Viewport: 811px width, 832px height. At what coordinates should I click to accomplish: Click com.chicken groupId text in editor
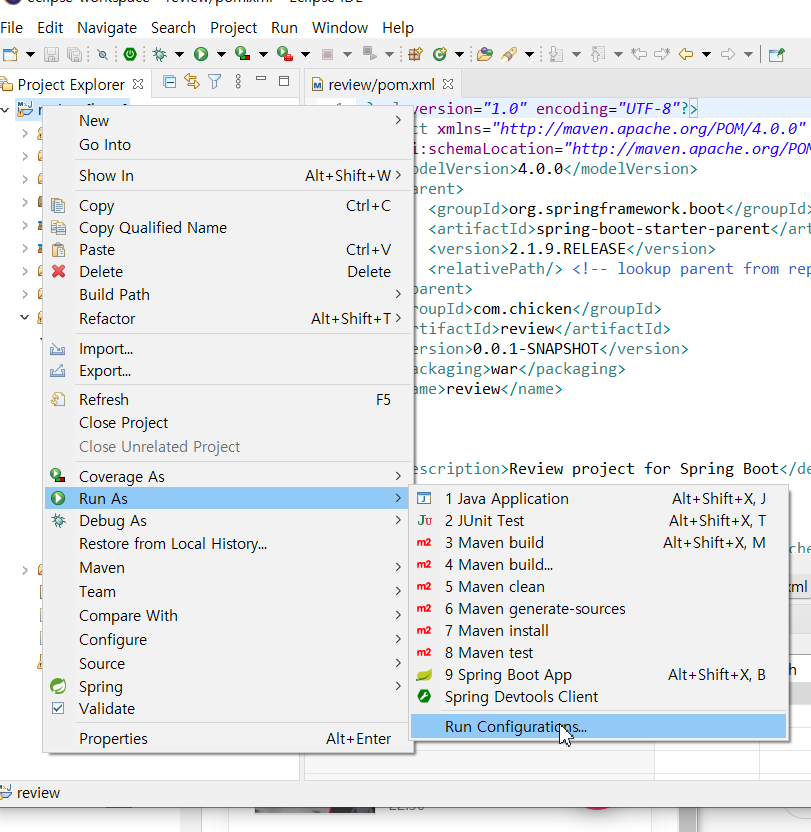pyautogui.click(x=522, y=308)
